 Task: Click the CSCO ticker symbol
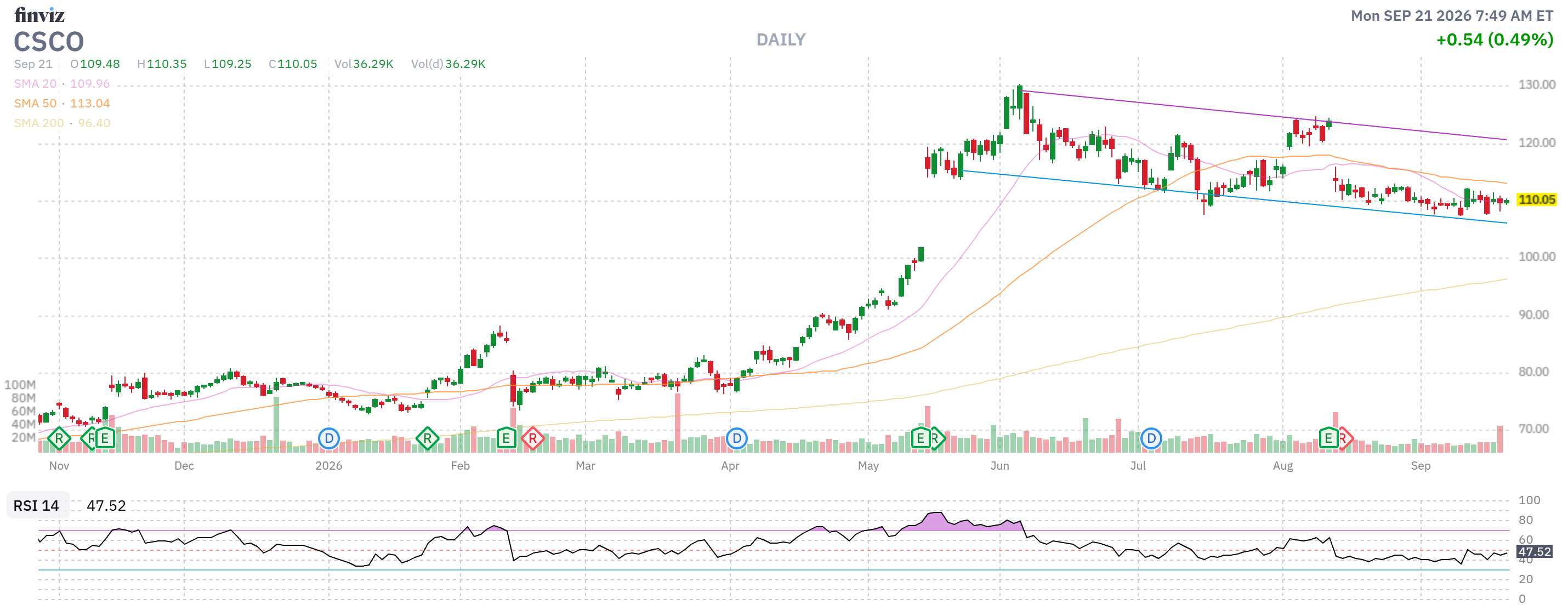[49, 42]
